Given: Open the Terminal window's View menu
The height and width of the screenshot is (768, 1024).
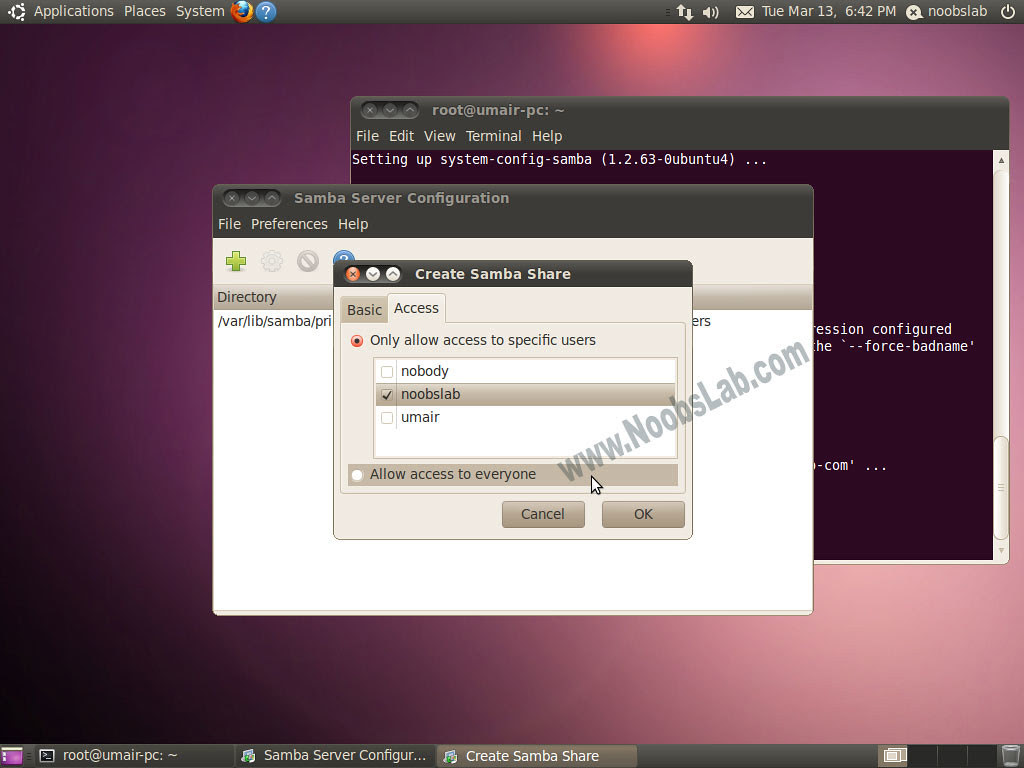Looking at the screenshot, I should tap(440, 136).
